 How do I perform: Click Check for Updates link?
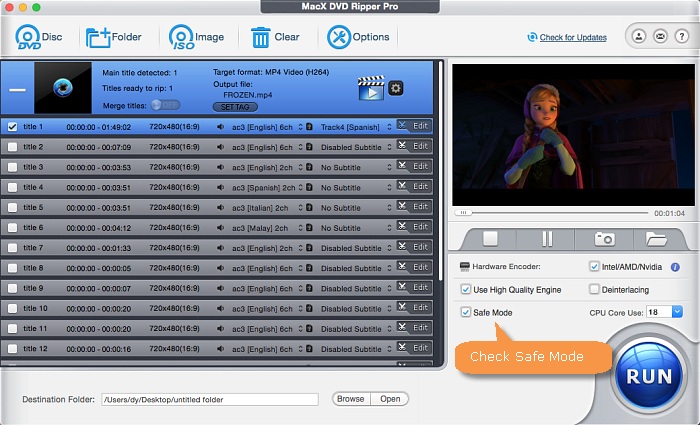[573, 37]
